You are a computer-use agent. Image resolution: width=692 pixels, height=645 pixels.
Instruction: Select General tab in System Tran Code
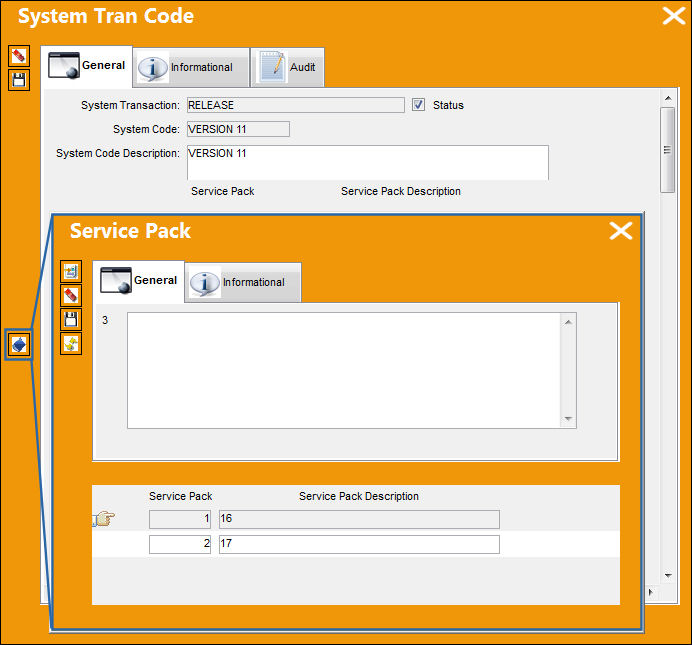pos(87,66)
